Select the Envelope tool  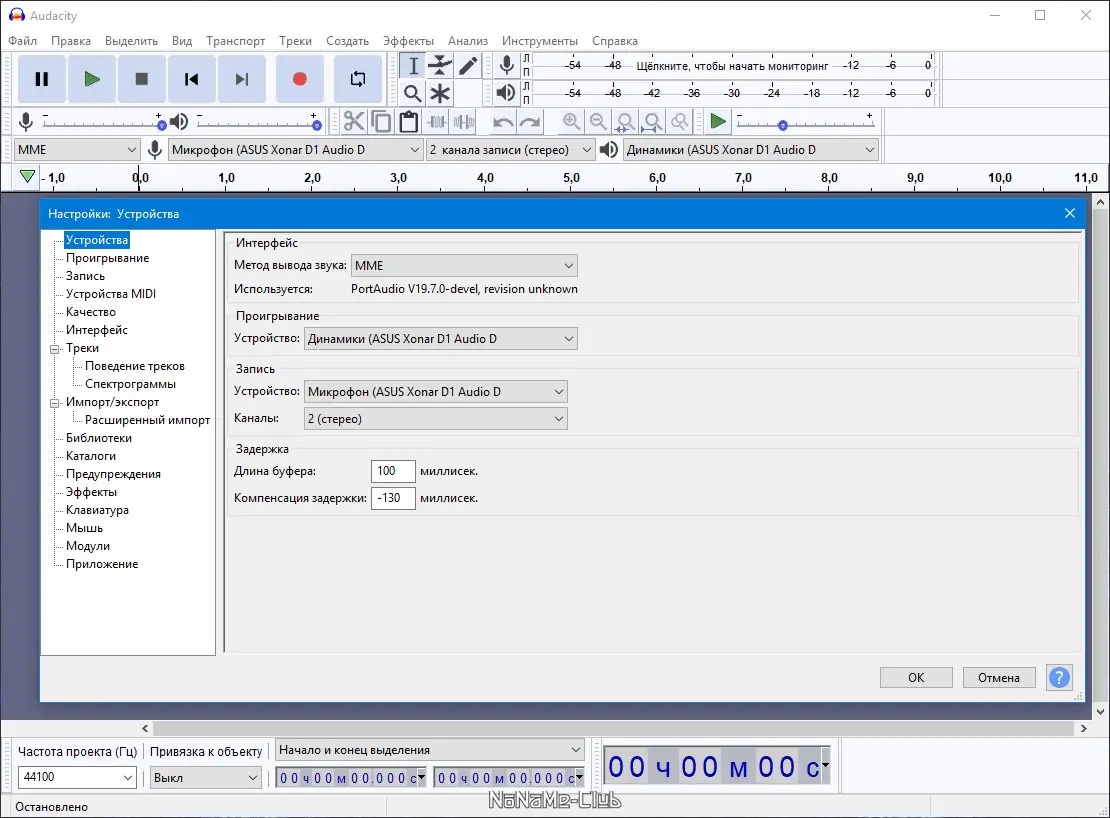[x=440, y=66]
